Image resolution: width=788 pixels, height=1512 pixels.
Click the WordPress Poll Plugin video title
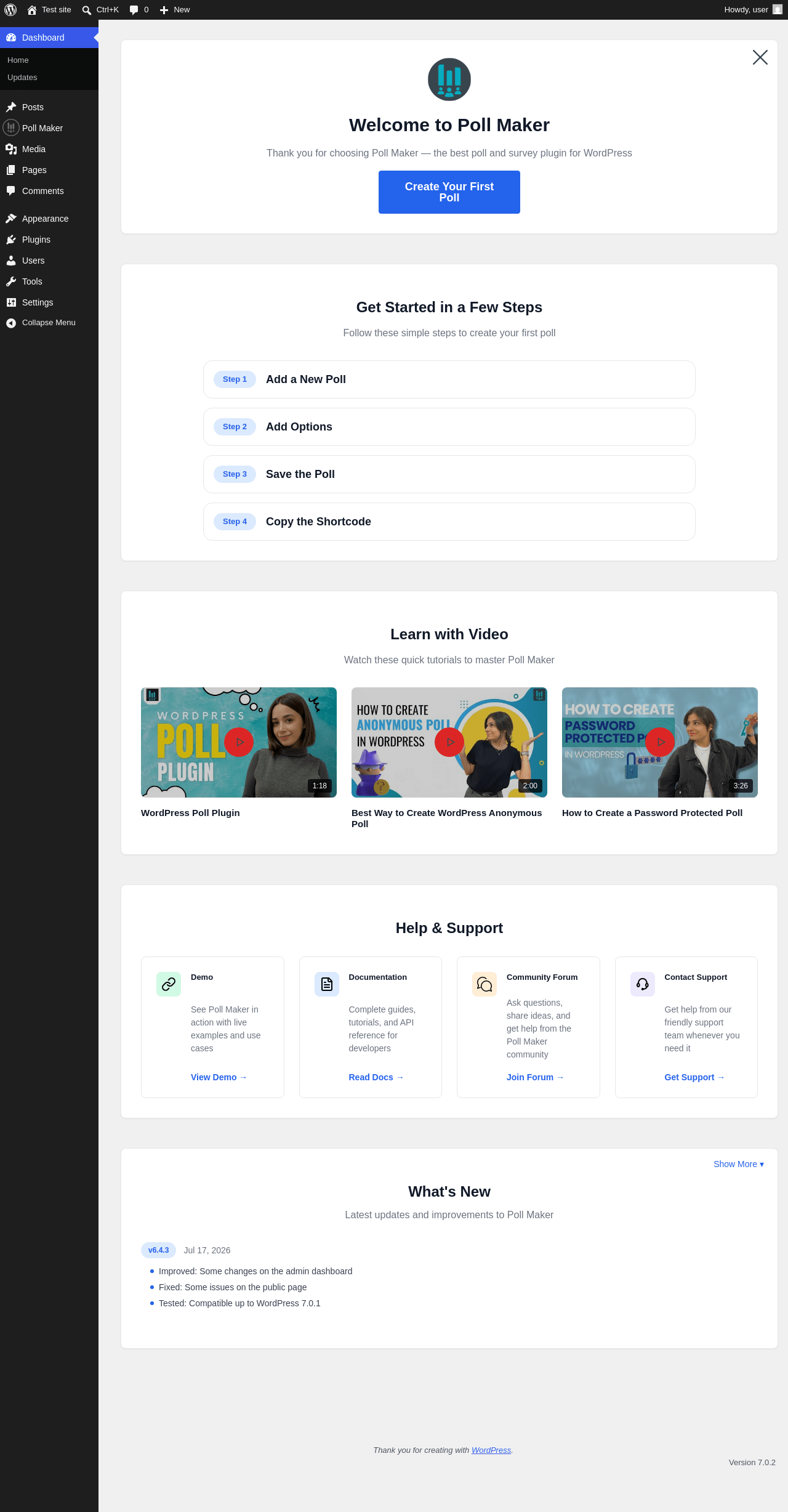(190, 813)
